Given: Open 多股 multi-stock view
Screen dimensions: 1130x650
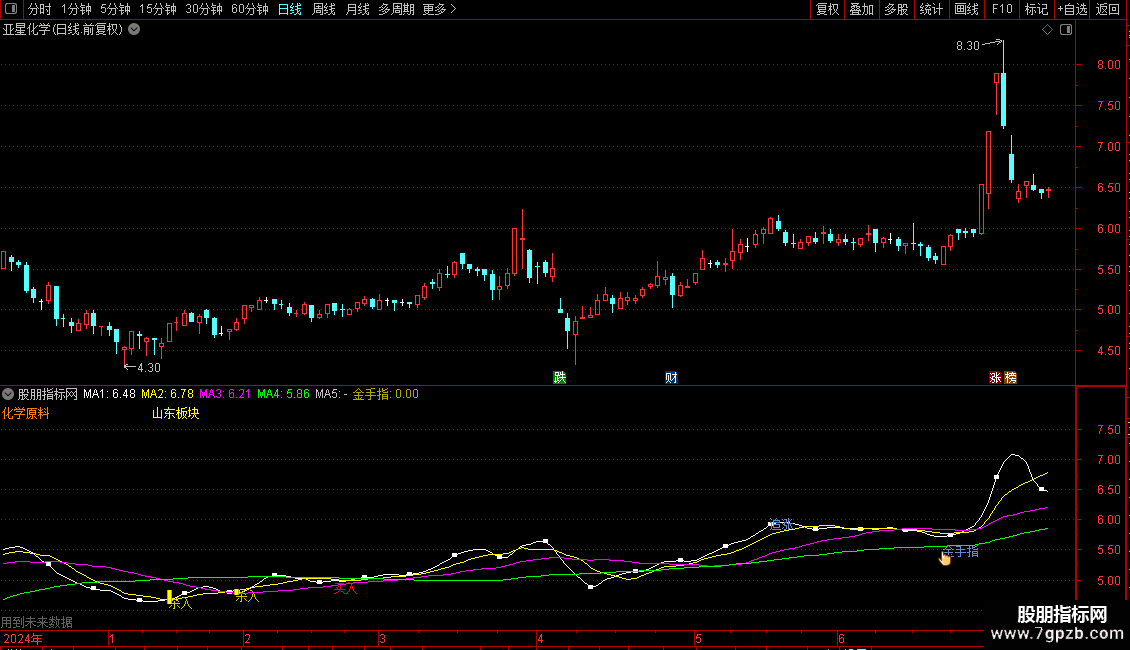Looking at the screenshot, I should [x=896, y=9].
